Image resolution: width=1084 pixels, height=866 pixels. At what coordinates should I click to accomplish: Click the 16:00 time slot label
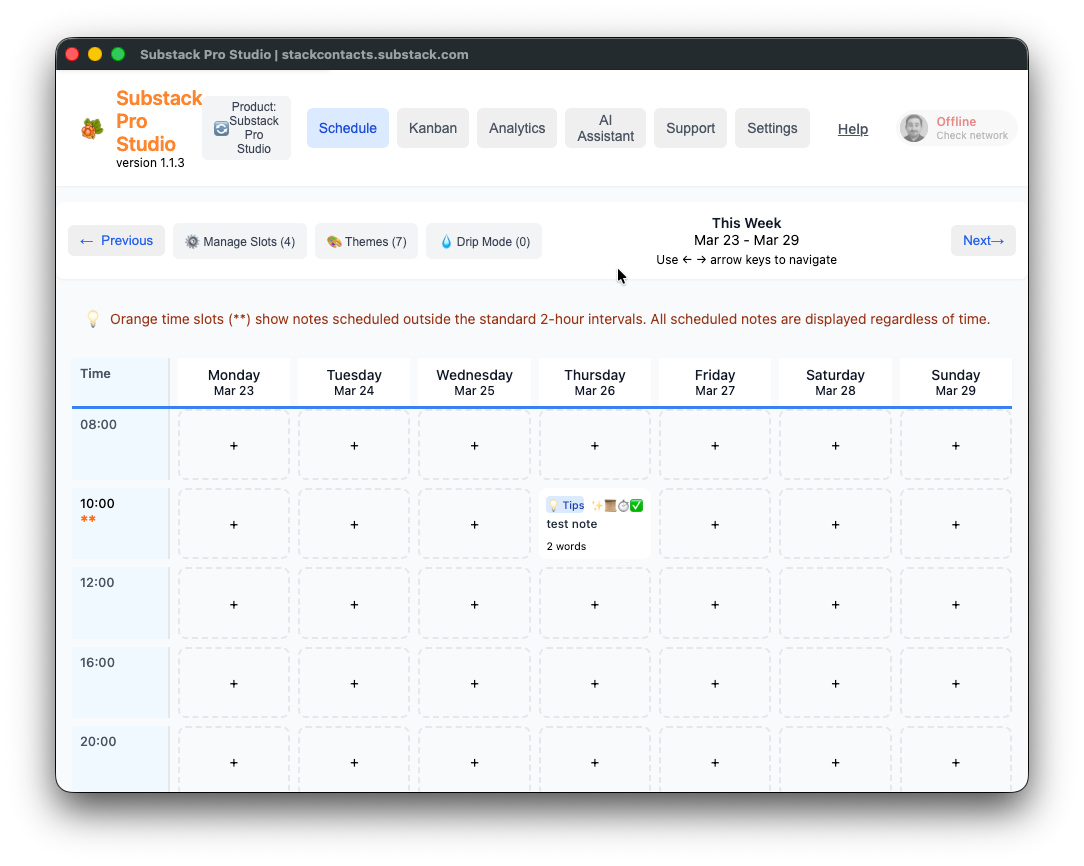pos(97,663)
